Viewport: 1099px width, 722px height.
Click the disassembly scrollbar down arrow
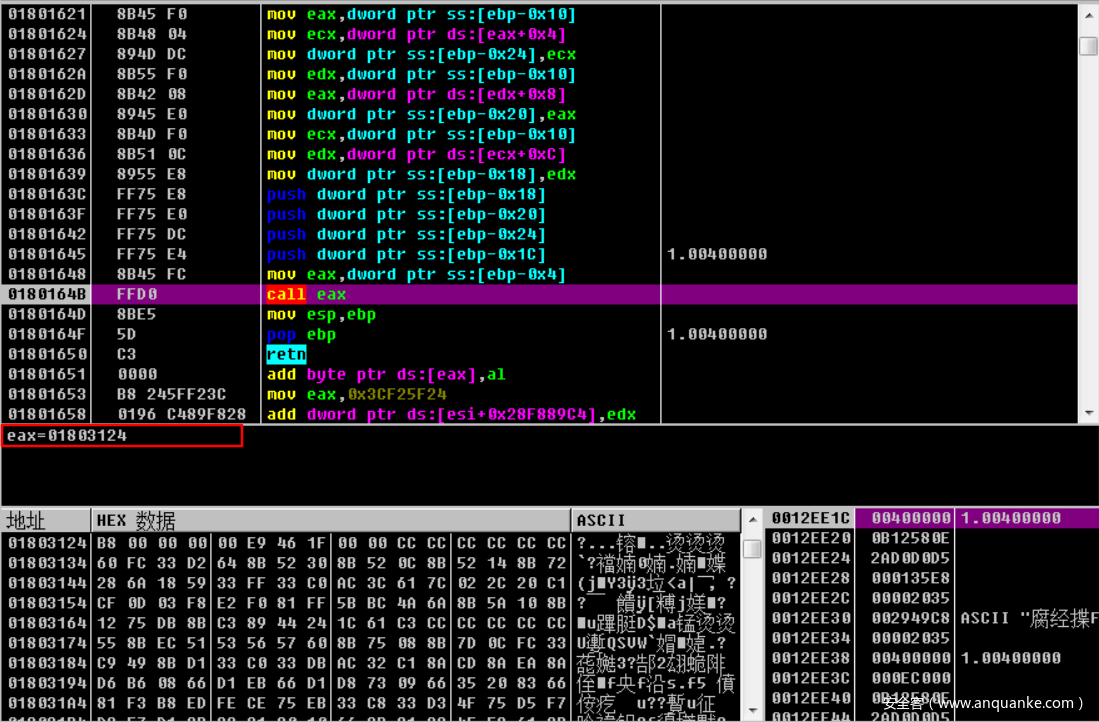point(1088,413)
